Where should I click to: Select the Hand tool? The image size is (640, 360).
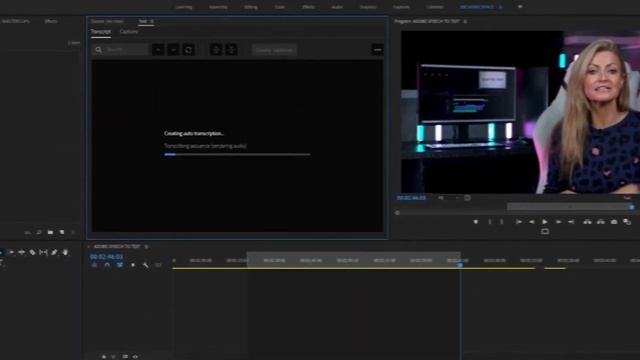coord(65,253)
